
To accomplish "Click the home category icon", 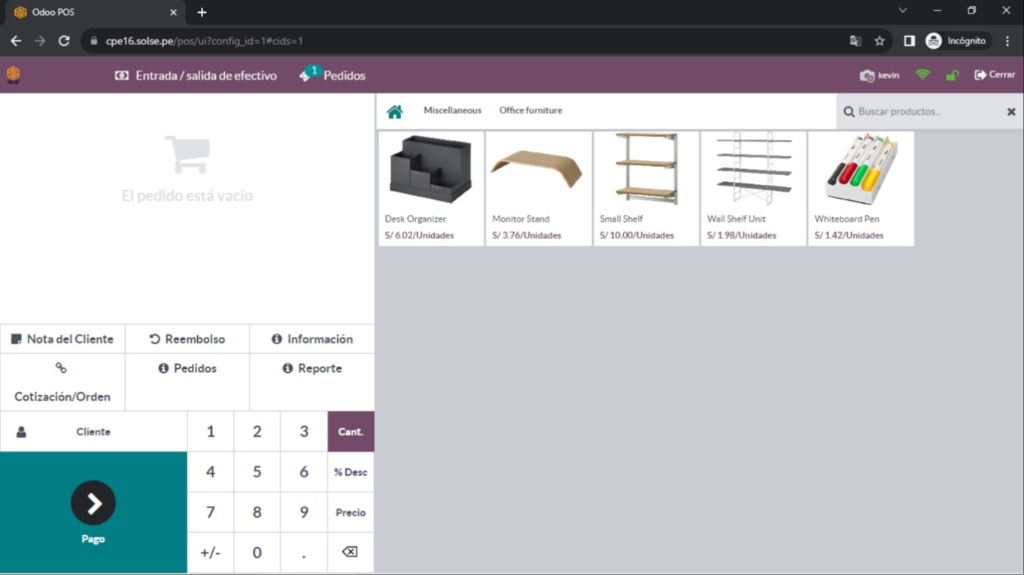I will click(x=395, y=111).
